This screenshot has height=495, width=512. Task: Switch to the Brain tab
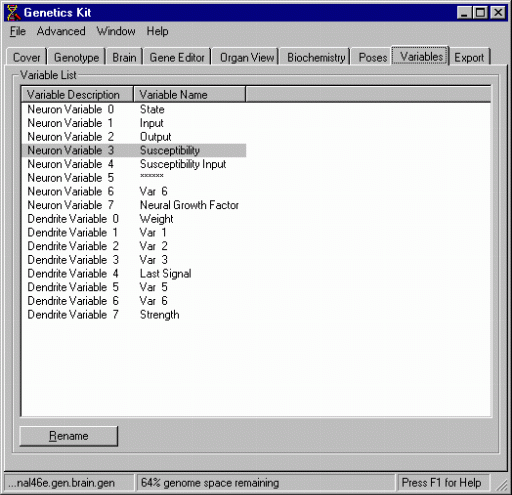(124, 57)
